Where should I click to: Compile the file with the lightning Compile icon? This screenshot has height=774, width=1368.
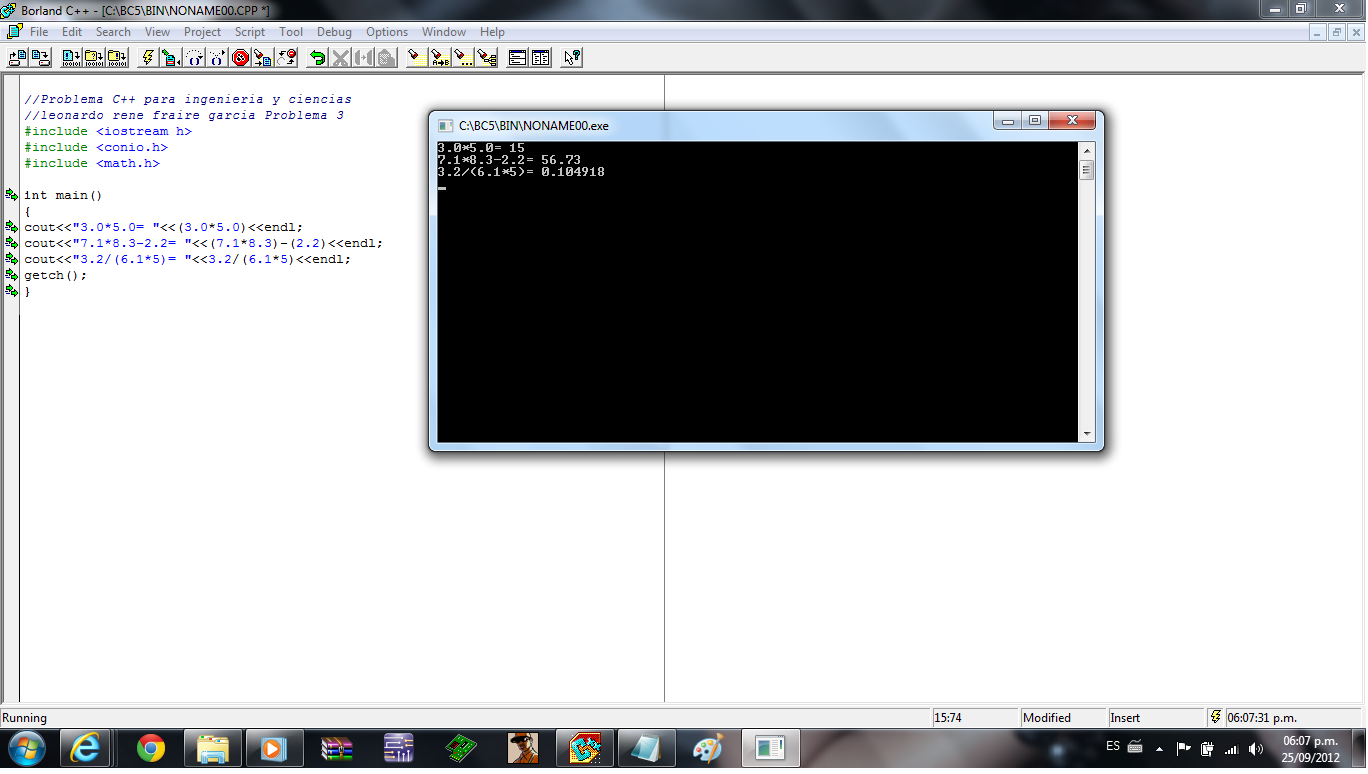click(146, 57)
